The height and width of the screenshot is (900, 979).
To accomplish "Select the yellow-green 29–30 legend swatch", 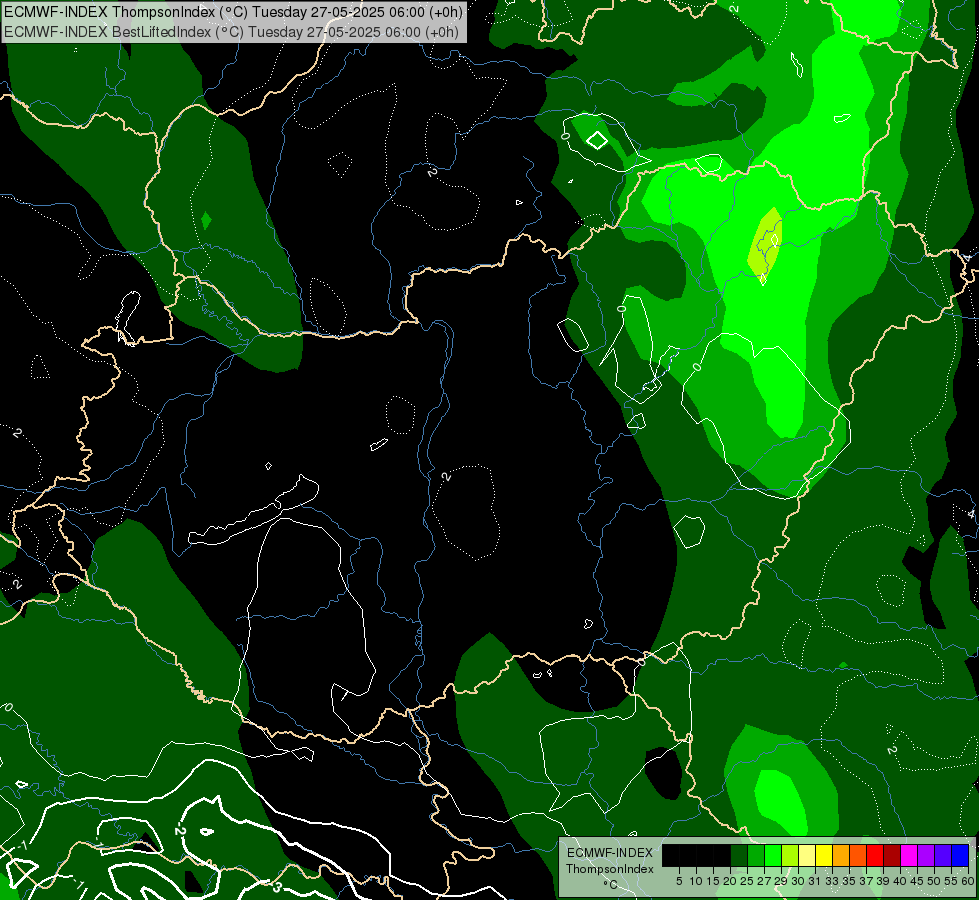I will (x=790, y=855).
